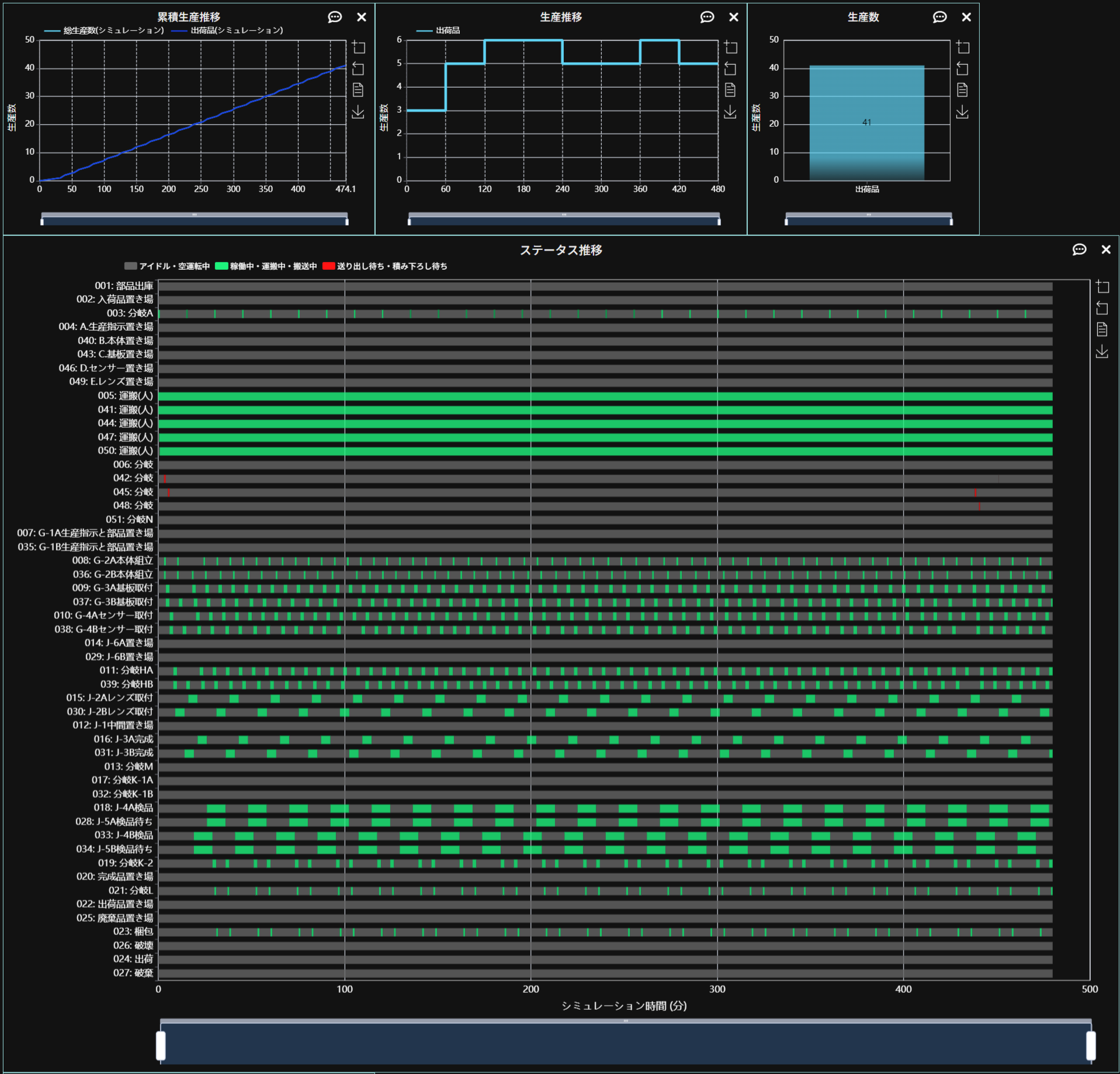Screen dimensions: 1120x1074
Task: Toggle アイドル・空運転中 legend item
Action: click(x=167, y=266)
